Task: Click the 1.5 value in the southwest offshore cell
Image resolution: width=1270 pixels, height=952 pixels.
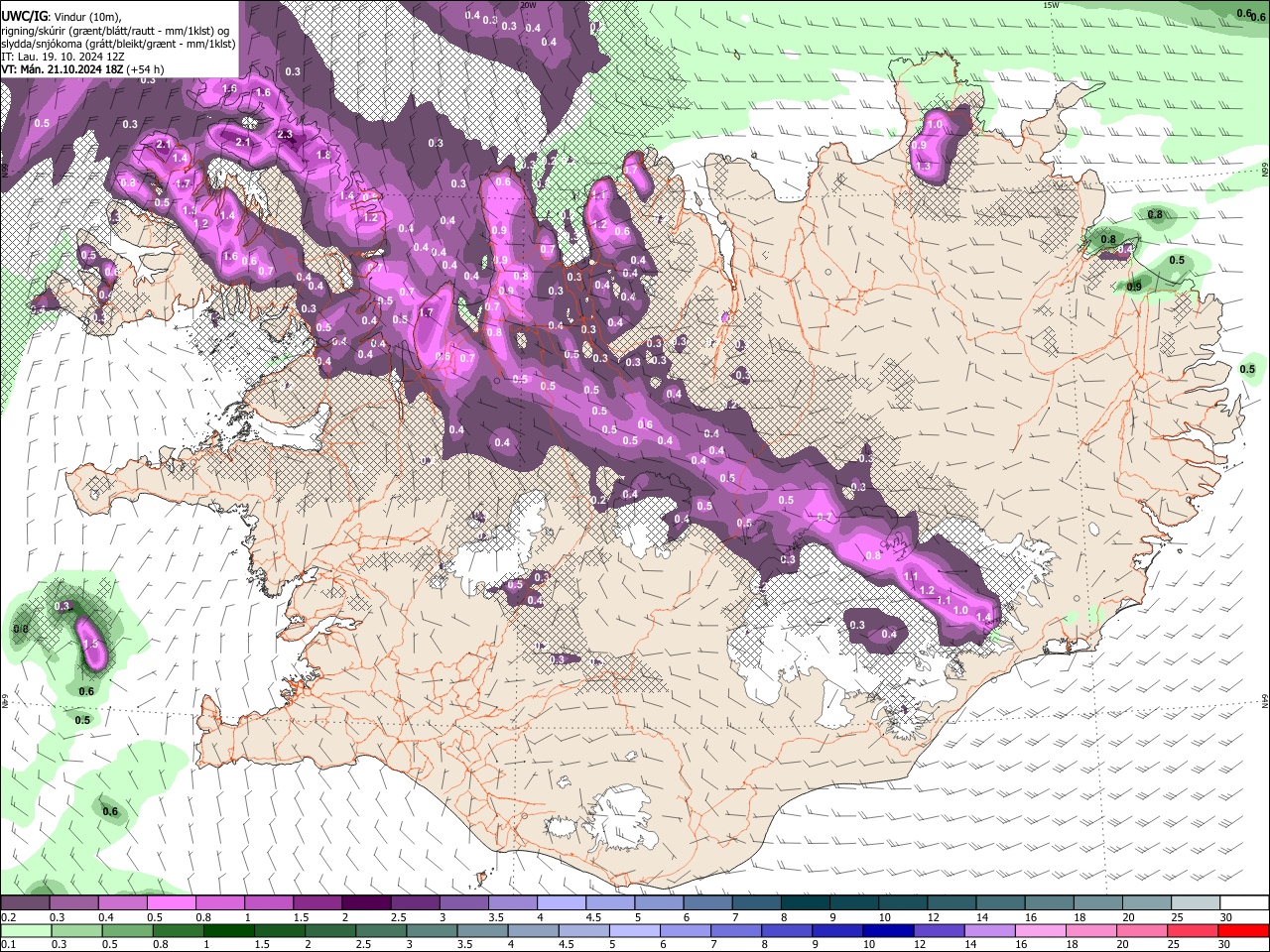Action: tap(90, 644)
